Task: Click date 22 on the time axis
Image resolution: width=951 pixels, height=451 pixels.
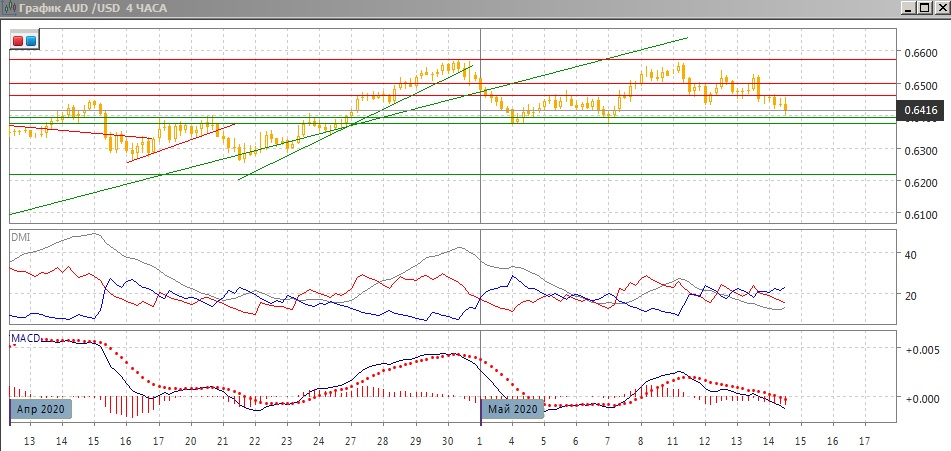Action: point(254,440)
